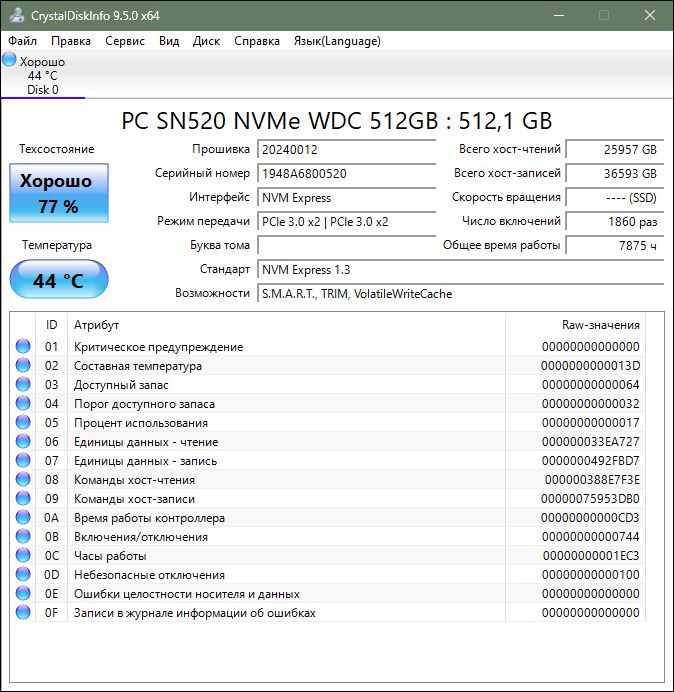Image resolution: width=674 pixels, height=692 pixels.
Task: Click the CrystalDiskInfo app icon in title bar
Action: pos(17,15)
